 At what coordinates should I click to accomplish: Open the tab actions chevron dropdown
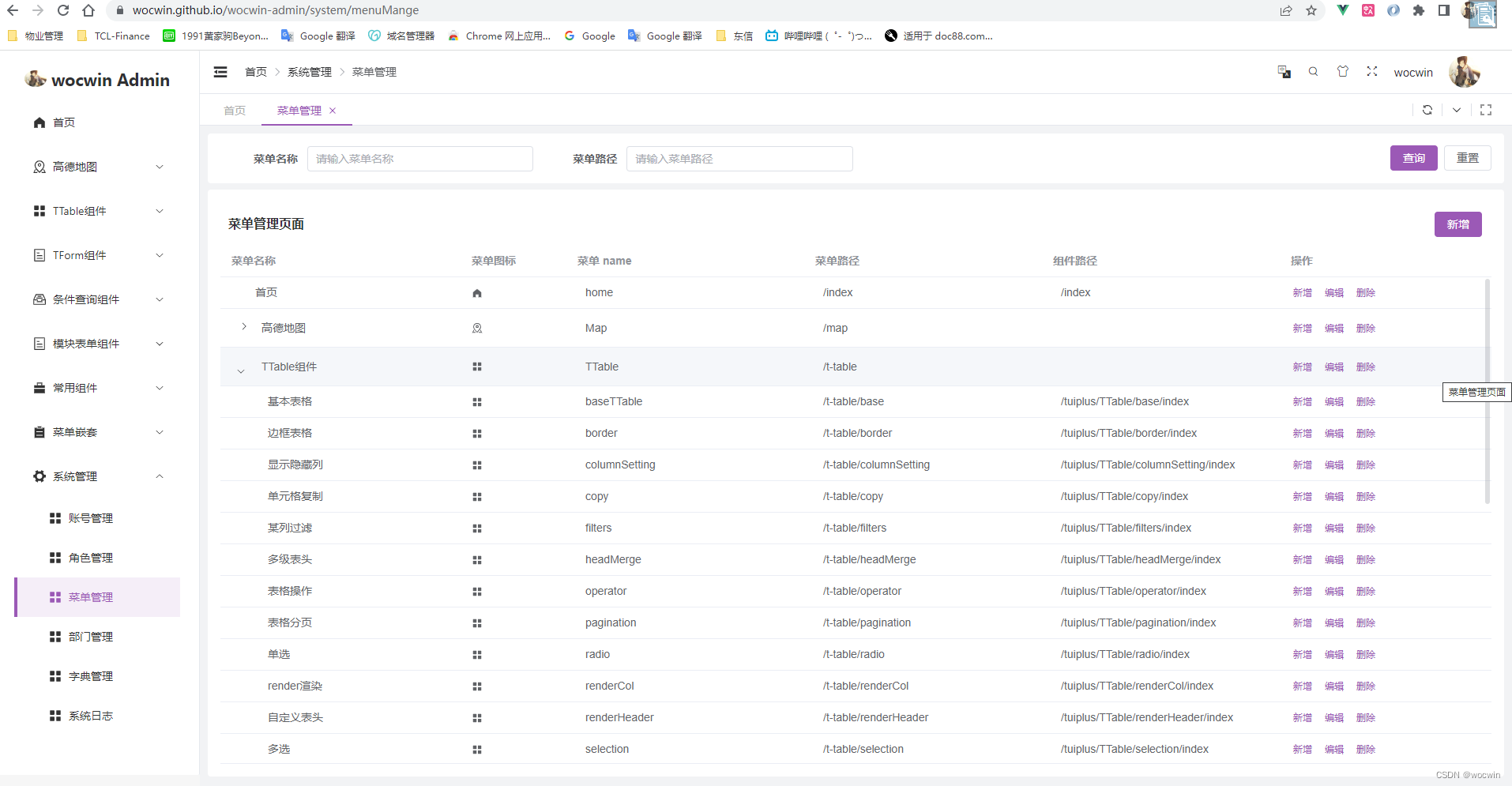[1457, 110]
